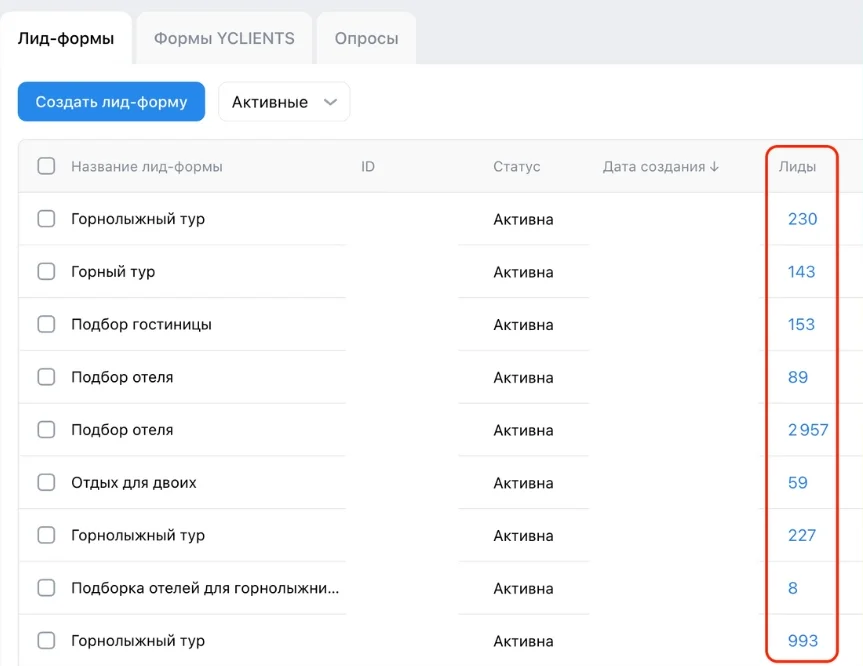The image size is (863, 666).
Task: Open the Подборка отелей для горнолыжни… form name
Action: (205, 588)
